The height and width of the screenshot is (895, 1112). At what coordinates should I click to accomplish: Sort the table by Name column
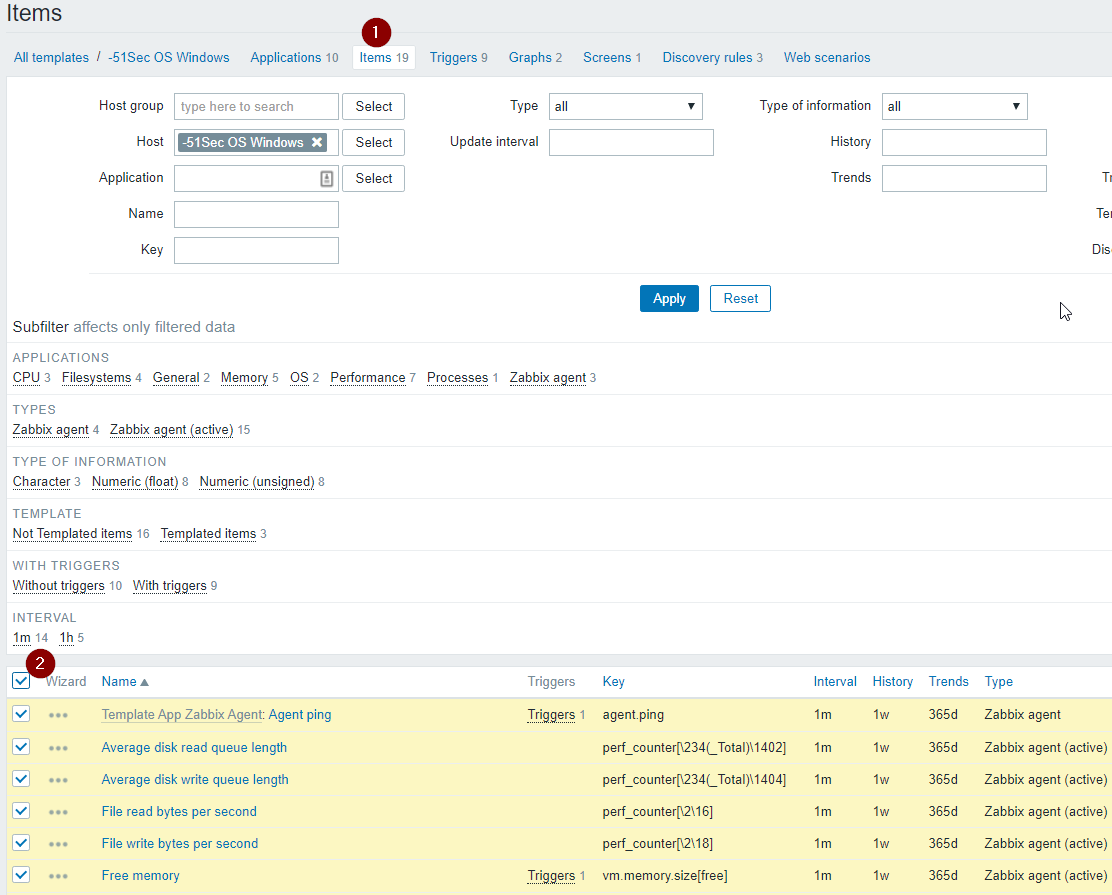125,682
